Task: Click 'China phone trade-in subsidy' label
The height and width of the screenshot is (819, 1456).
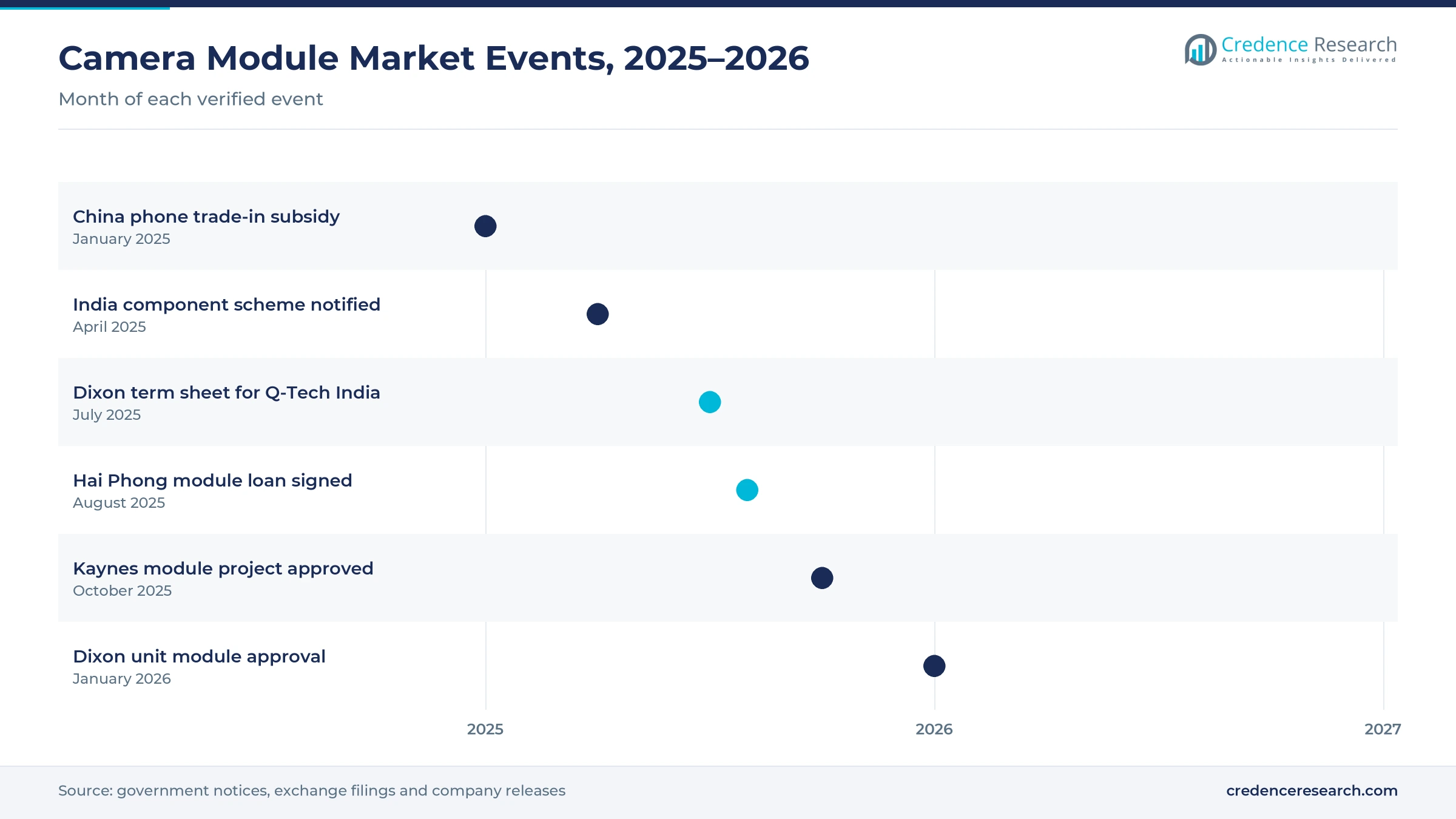Action: click(x=206, y=217)
